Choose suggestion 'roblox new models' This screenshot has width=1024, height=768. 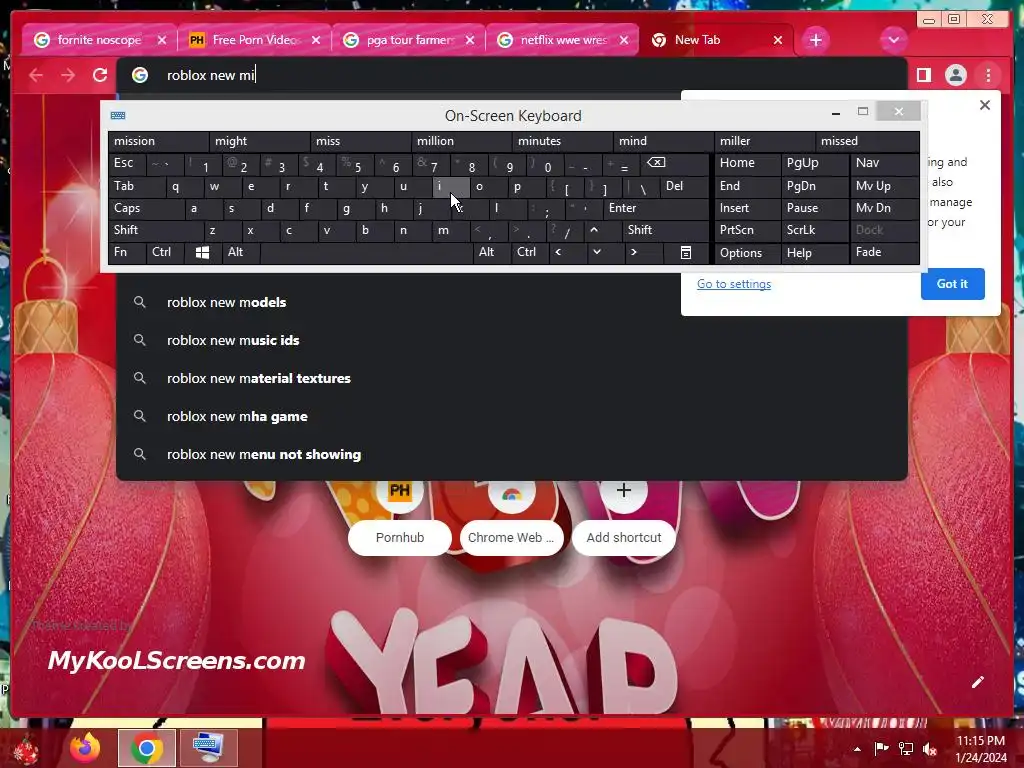(512, 302)
